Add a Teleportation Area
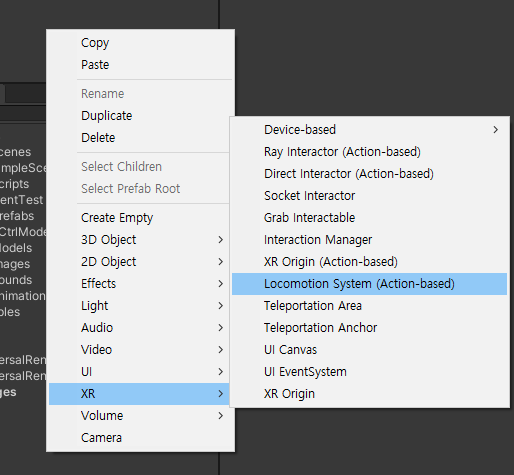514x475 pixels. pos(369,306)
